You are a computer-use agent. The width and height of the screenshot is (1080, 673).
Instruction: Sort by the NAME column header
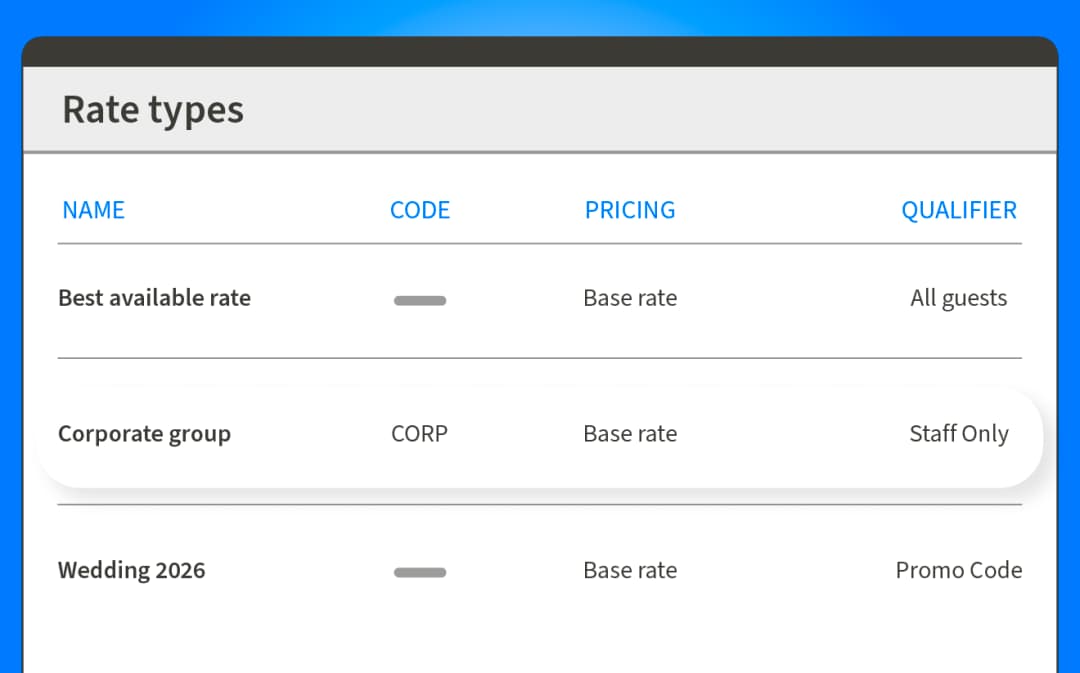click(x=93, y=210)
